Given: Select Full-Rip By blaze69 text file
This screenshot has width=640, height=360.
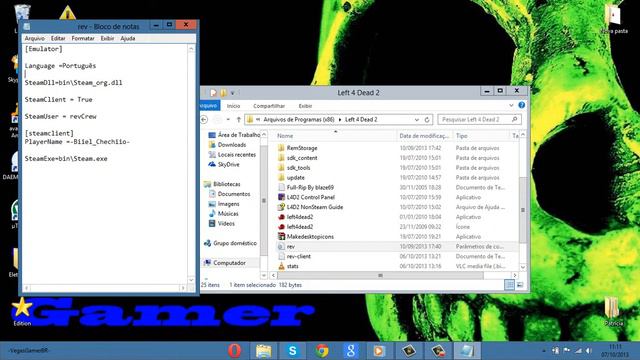Looking at the screenshot, I should [x=306, y=187].
